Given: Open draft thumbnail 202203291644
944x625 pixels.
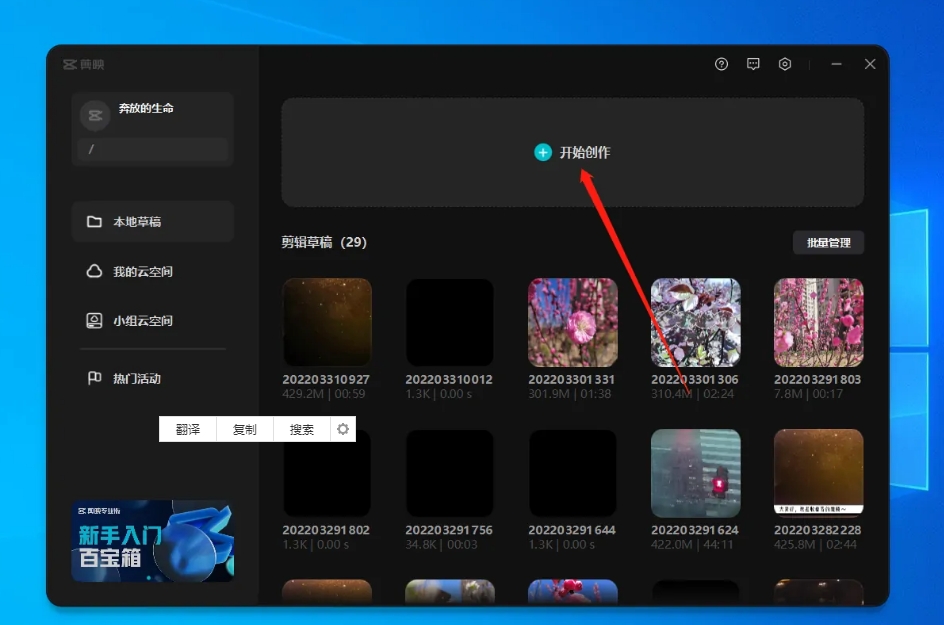Looking at the screenshot, I should [x=573, y=473].
